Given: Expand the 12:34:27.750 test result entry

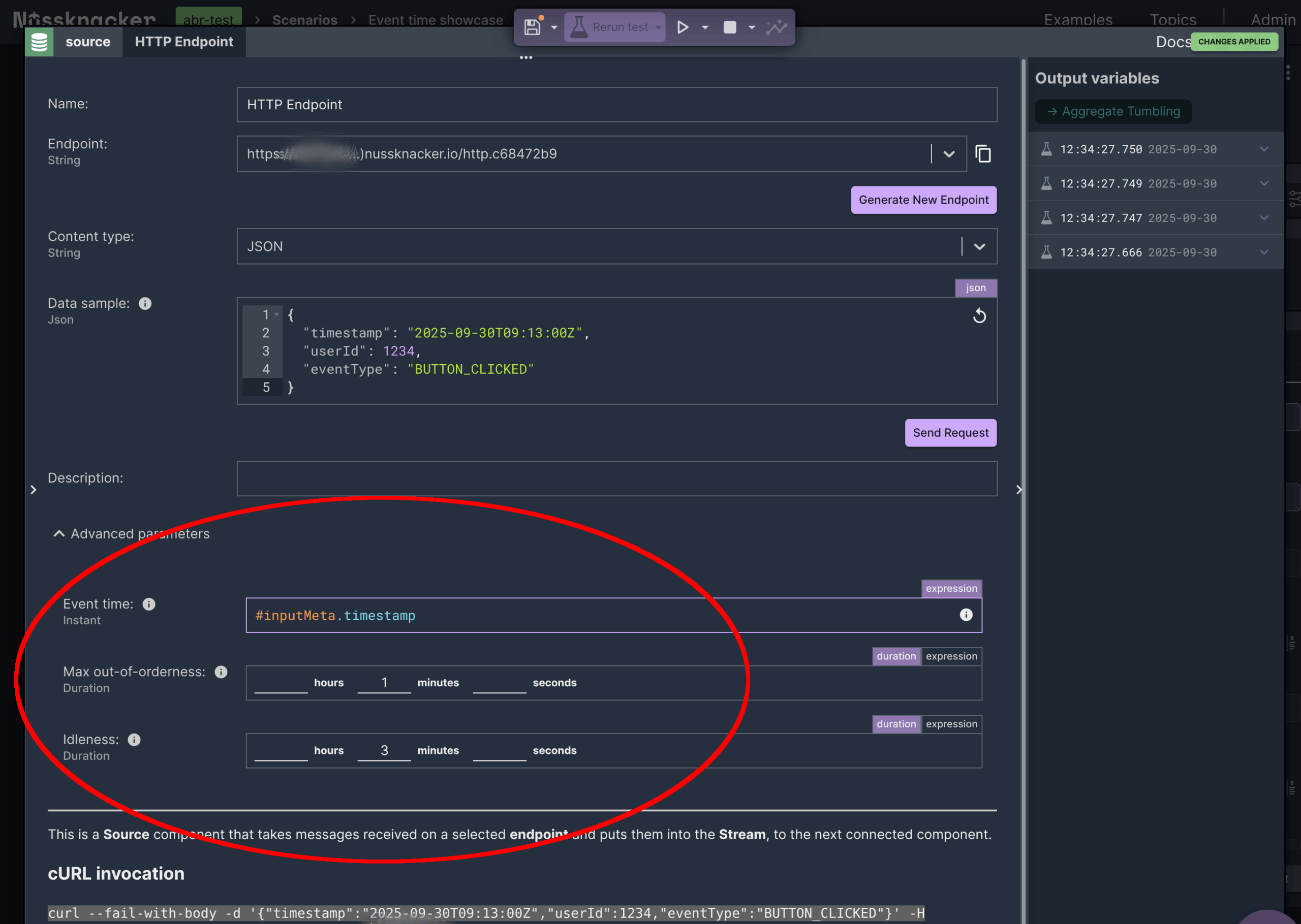Looking at the screenshot, I should click(1263, 149).
